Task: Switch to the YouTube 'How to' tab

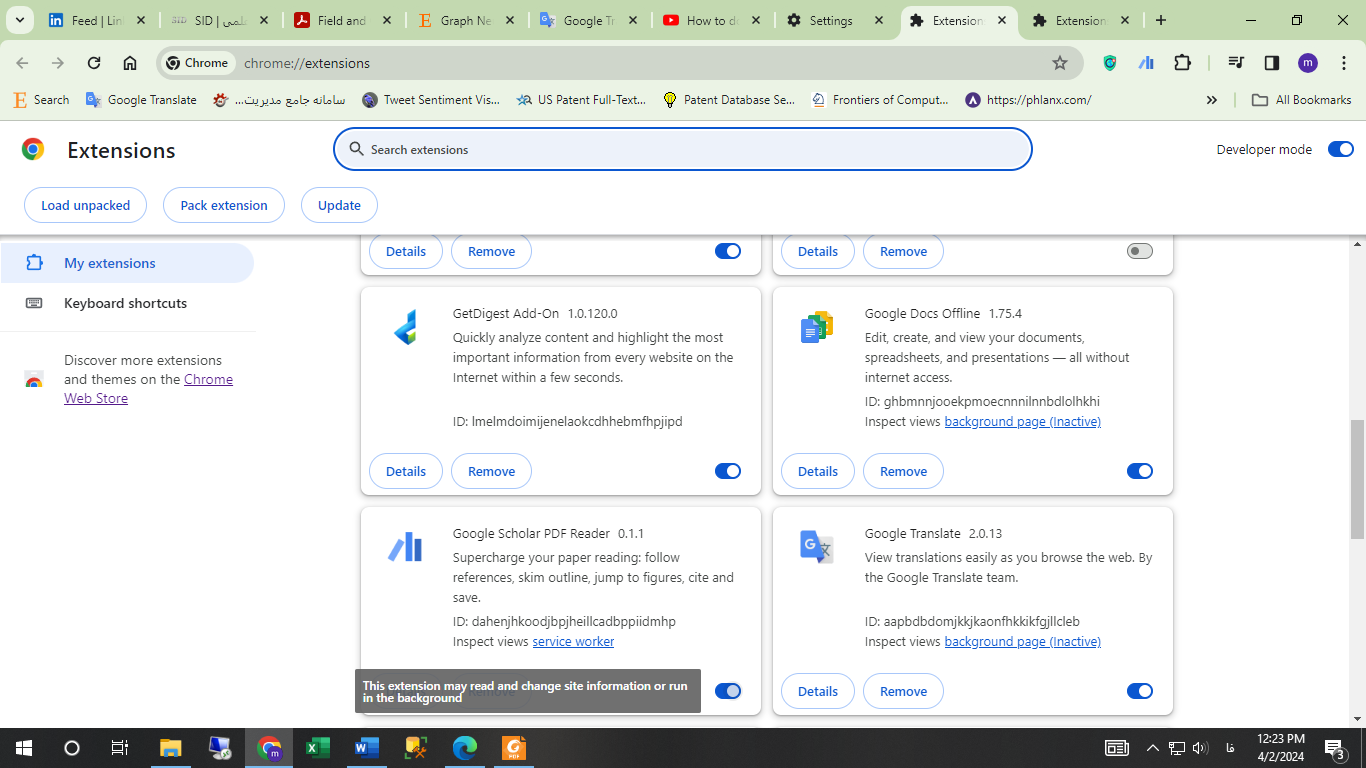Action: [713, 20]
